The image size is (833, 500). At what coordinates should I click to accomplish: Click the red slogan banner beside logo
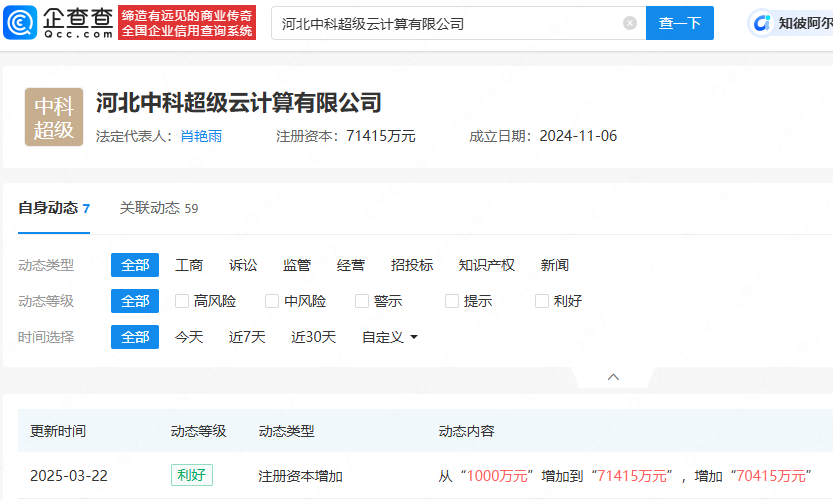pos(187,23)
